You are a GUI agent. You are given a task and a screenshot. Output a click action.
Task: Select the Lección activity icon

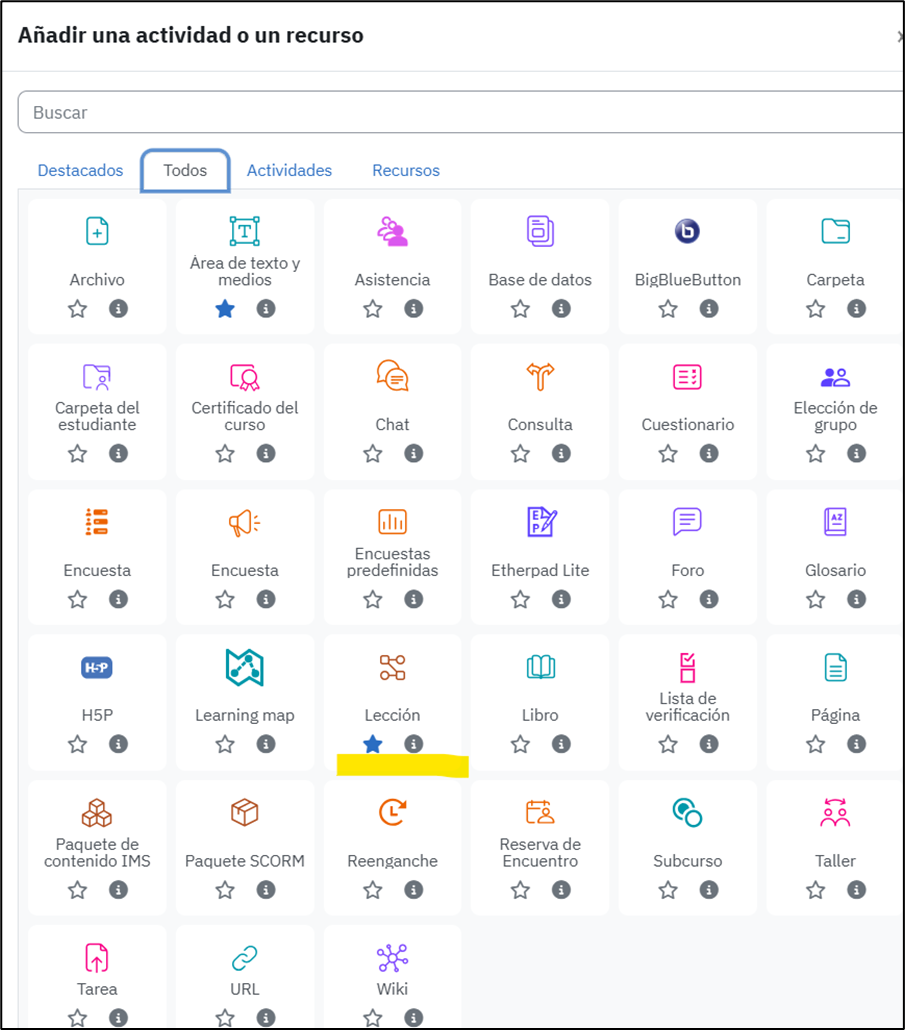coord(392,667)
